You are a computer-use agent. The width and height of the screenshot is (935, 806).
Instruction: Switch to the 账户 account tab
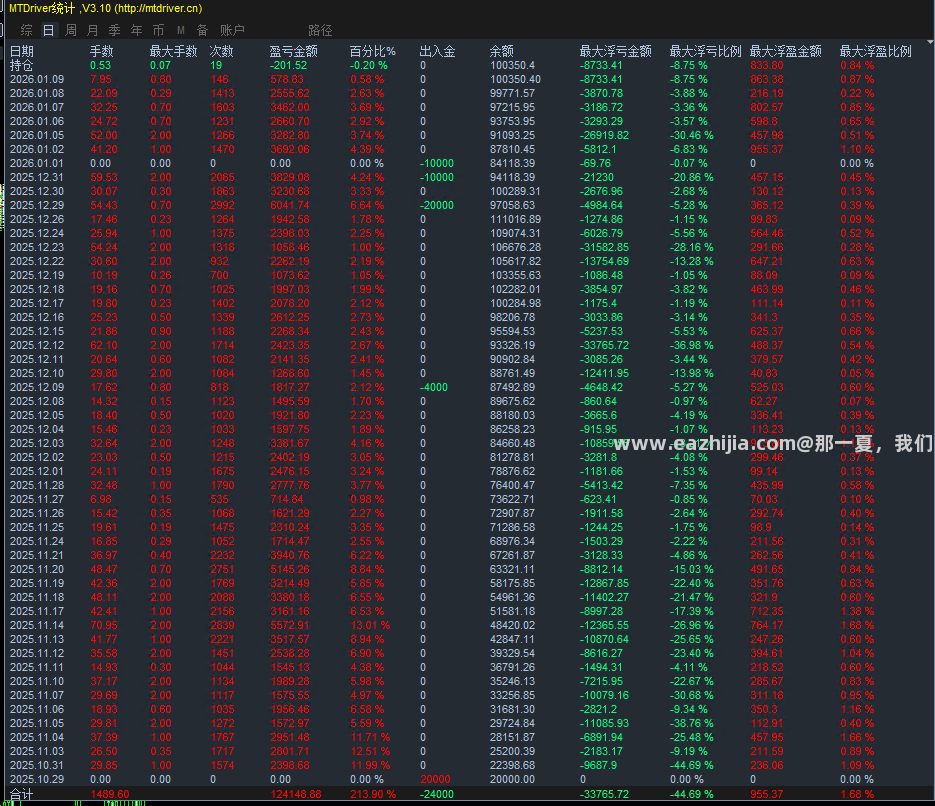point(232,30)
